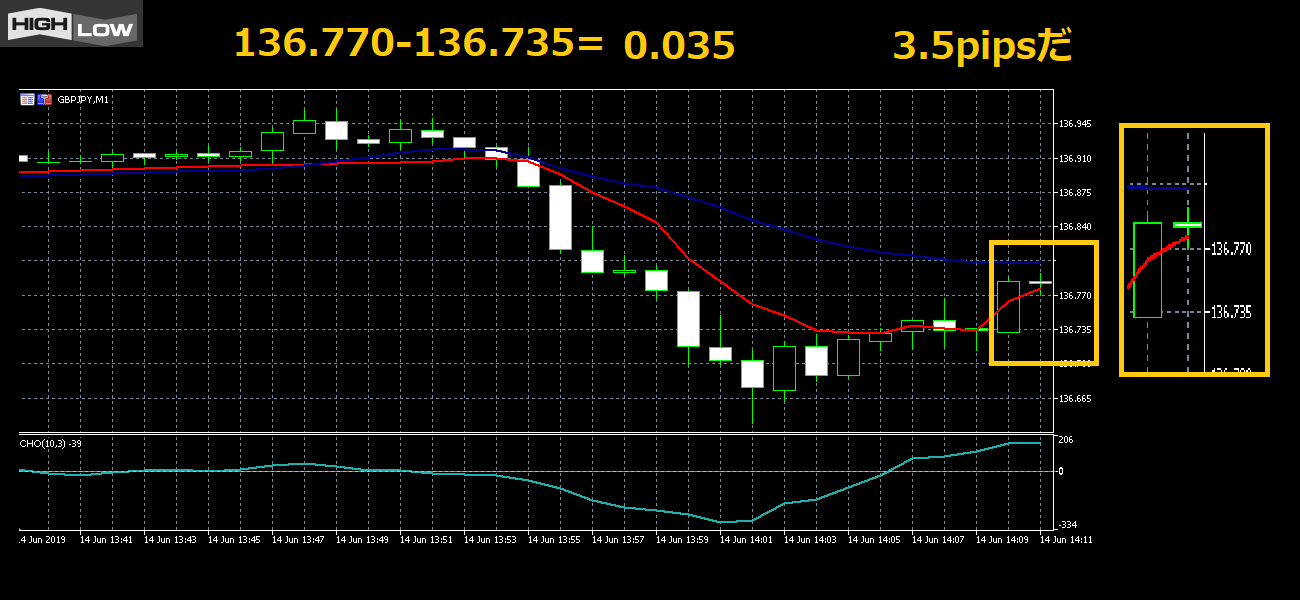Click the 136.735 label in enlarged inset

point(1230,312)
